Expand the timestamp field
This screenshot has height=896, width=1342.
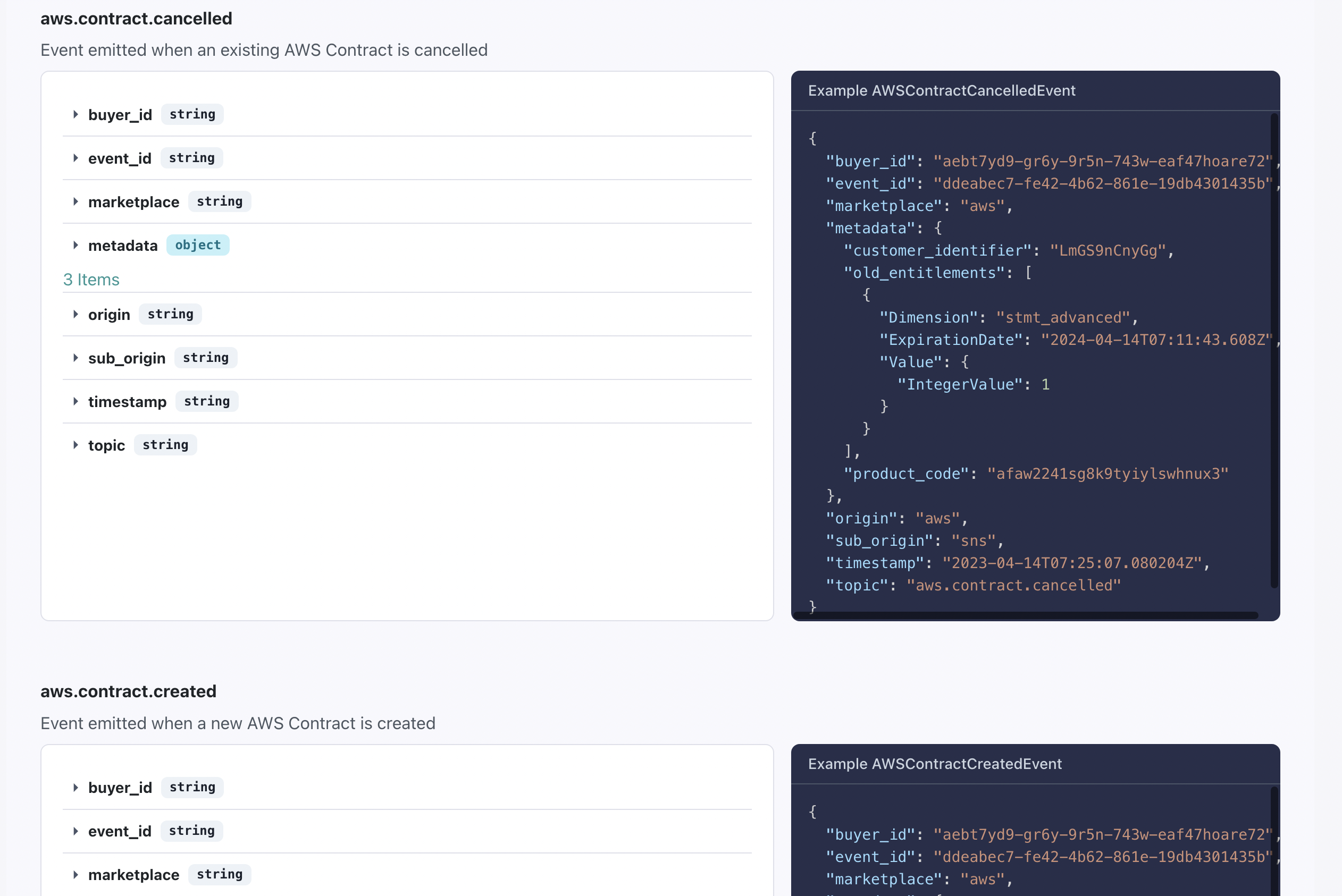point(76,401)
